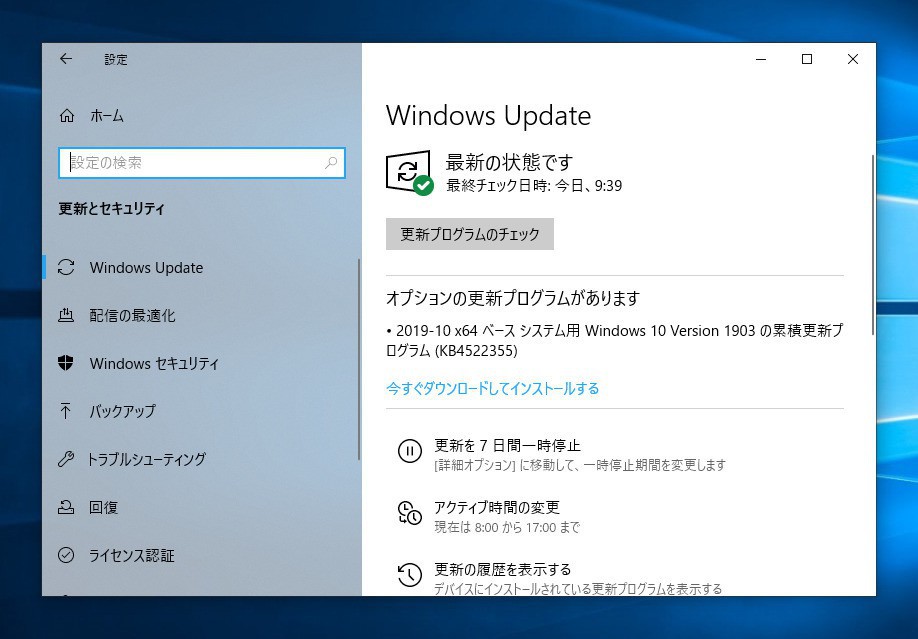Open アクティブ時間の変更
The height and width of the screenshot is (639, 918).
pyautogui.click(x=497, y=507)
